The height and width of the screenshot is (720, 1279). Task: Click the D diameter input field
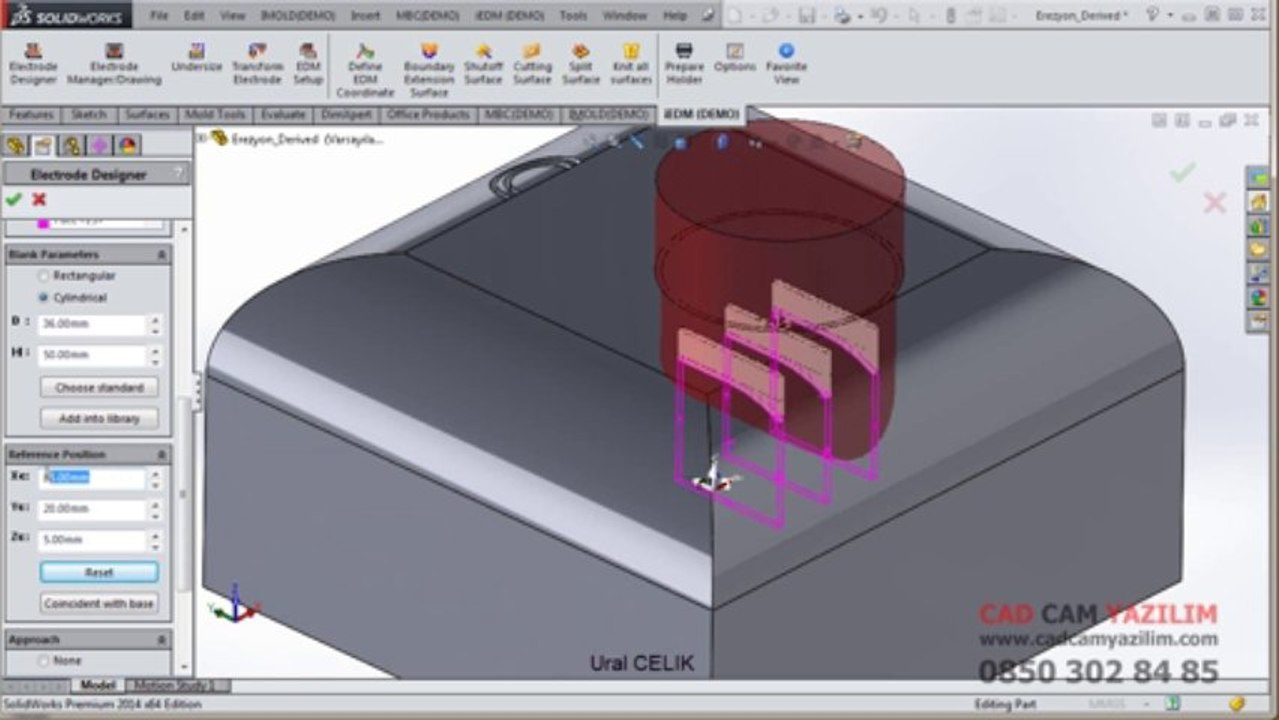tap(92, 325)
